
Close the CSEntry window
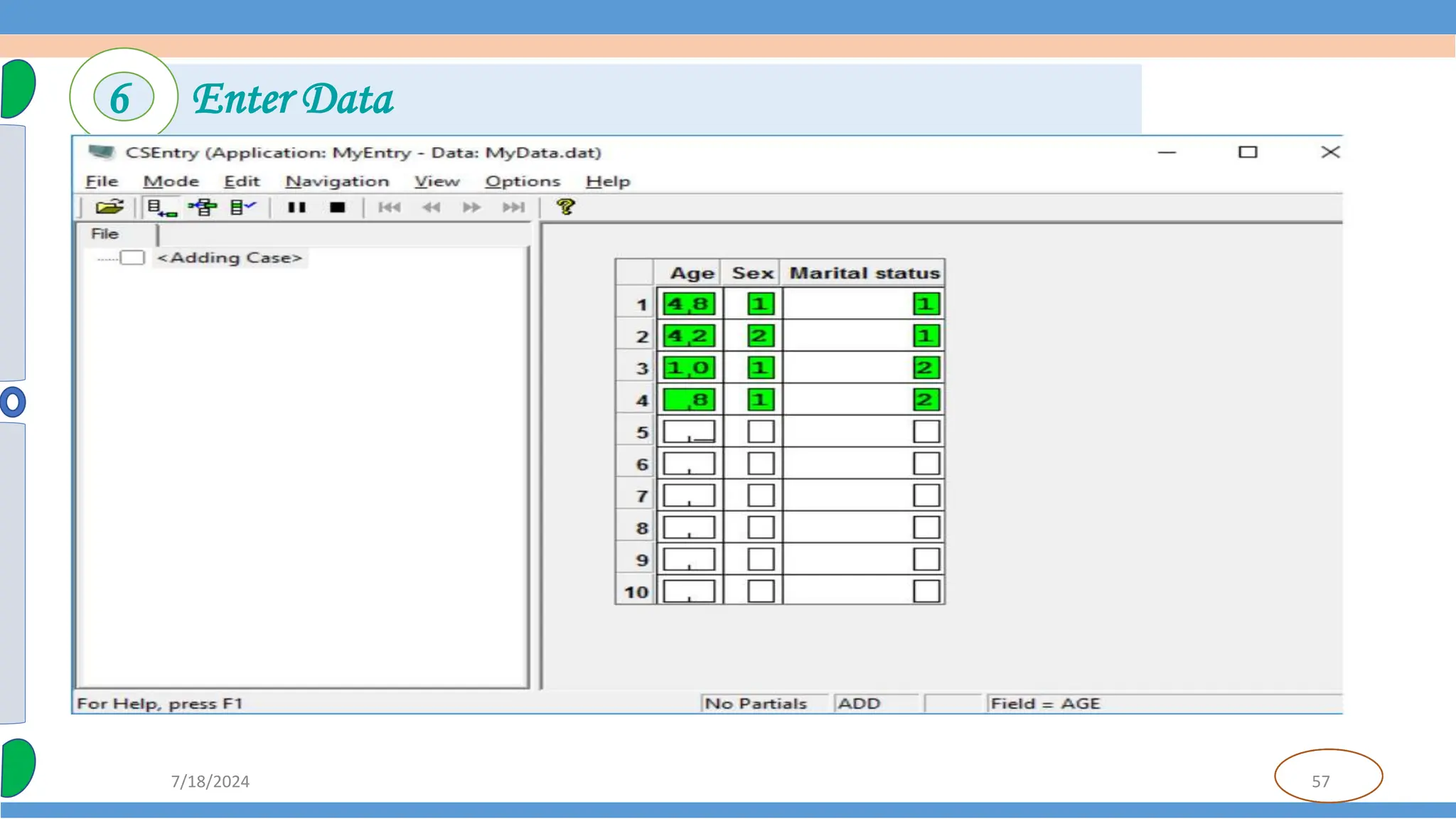coord(1330,152)
